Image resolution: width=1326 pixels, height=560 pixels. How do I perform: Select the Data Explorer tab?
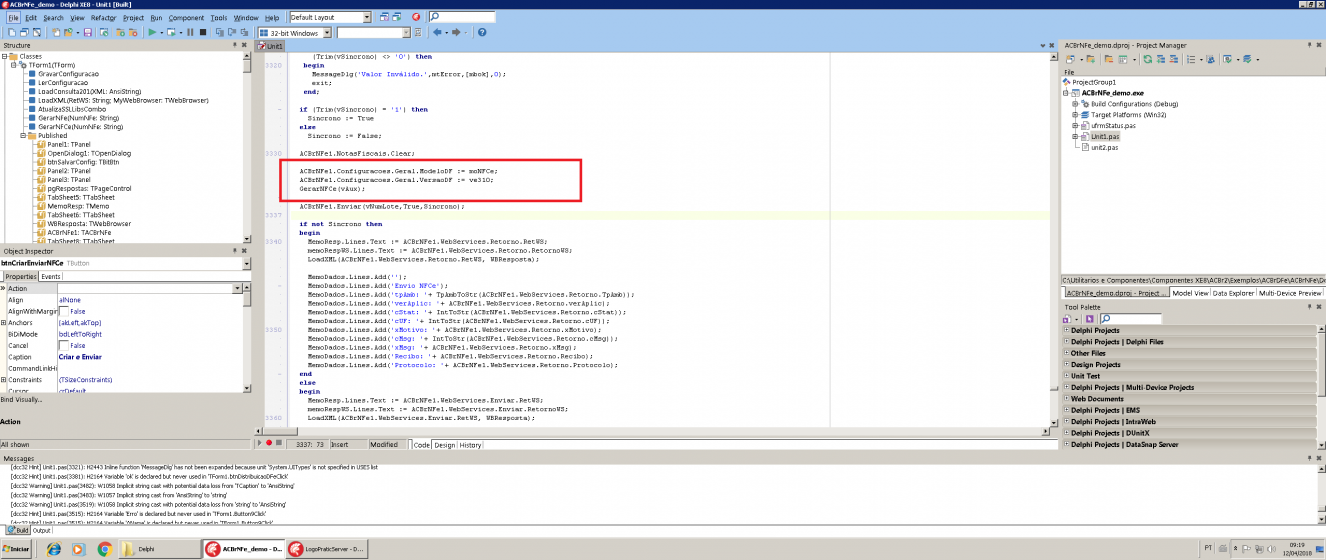1233,293
